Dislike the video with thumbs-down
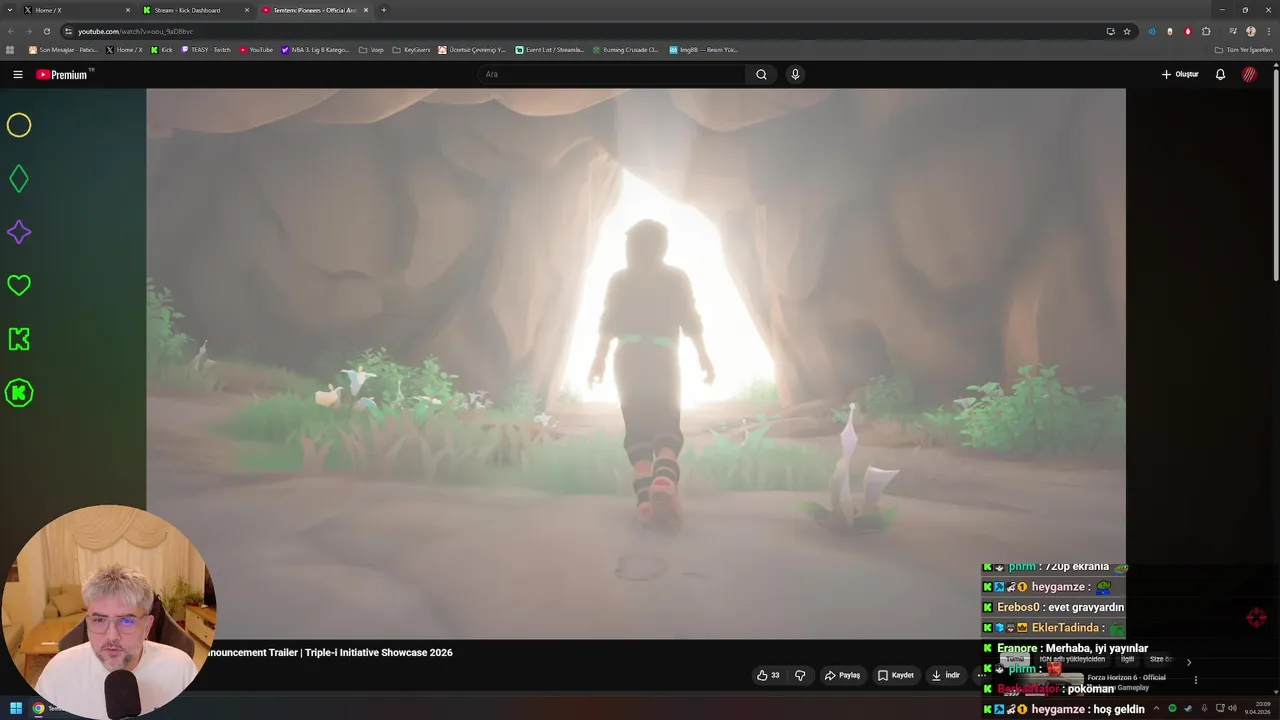Viewport: 1280px width, 720px height. (800, 675)
